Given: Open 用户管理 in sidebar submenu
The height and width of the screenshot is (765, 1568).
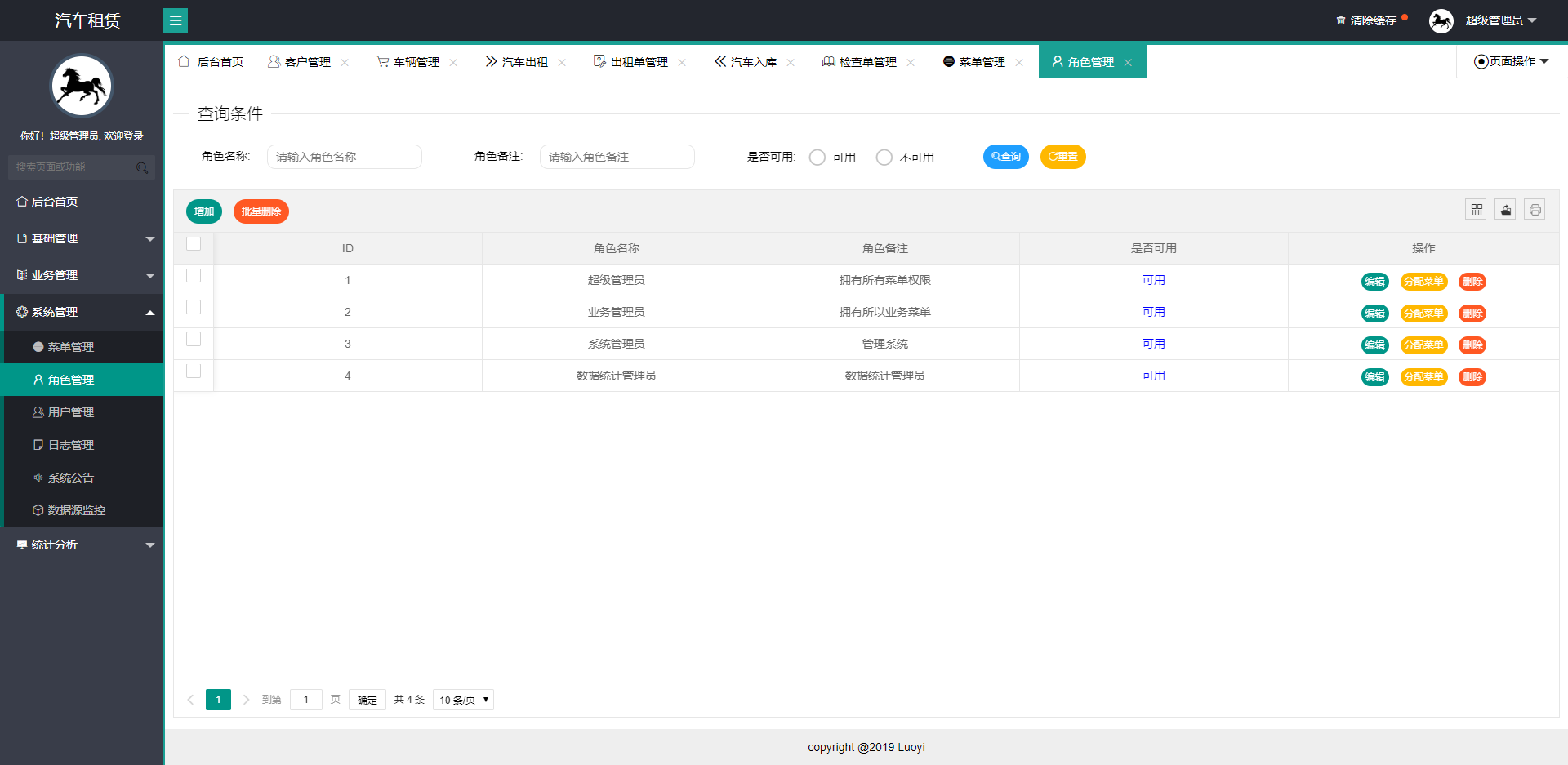Looking at the screenshot, I should [x=82, y=412].
